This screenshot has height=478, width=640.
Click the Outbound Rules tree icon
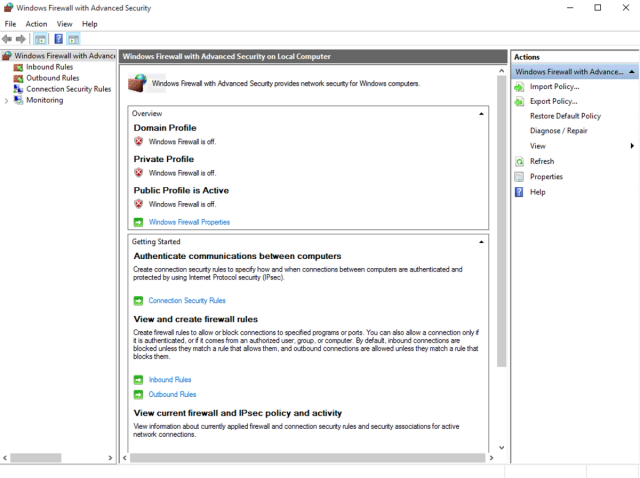coord(18,78)
